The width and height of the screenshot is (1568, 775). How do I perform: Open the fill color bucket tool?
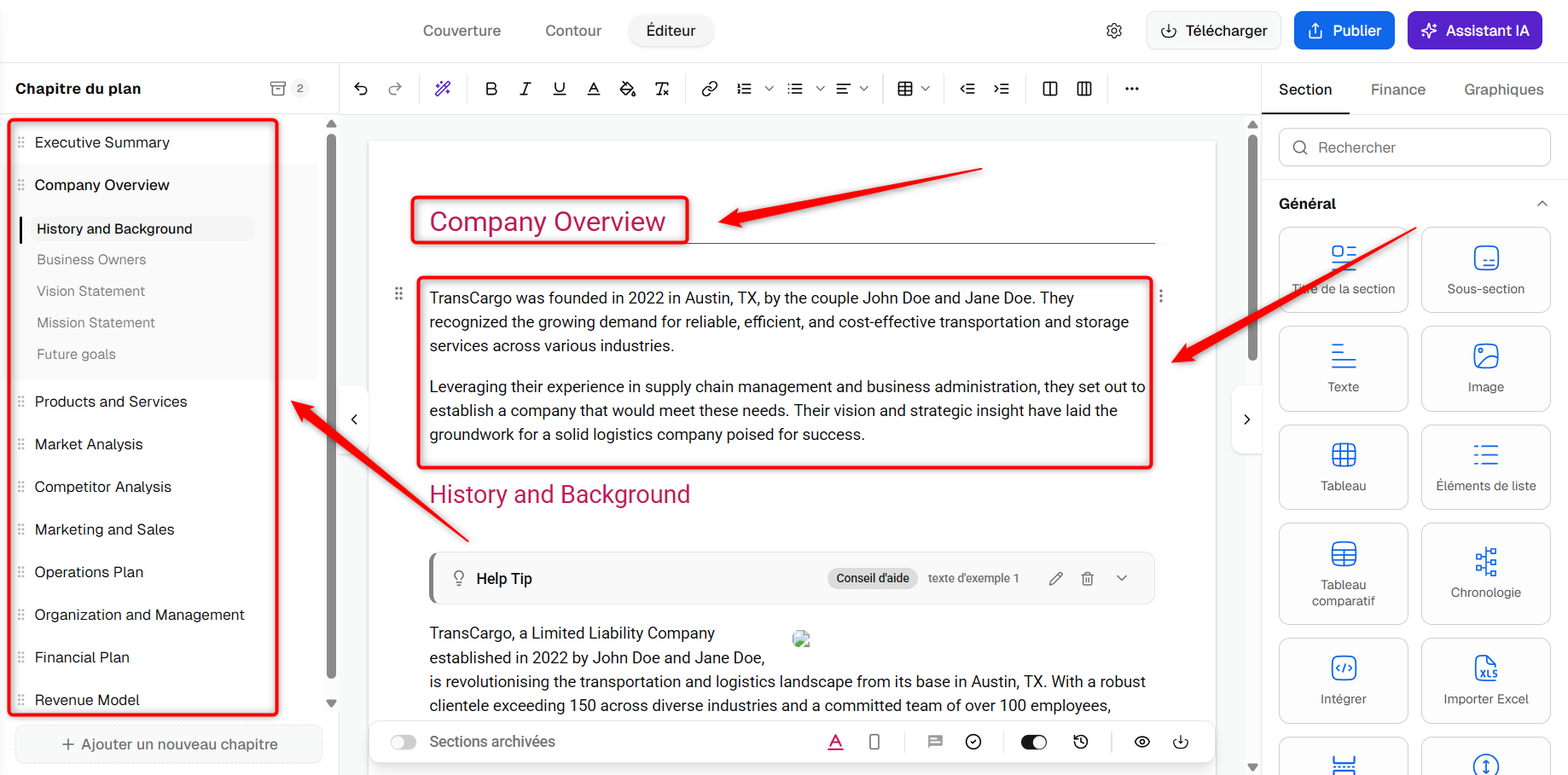point(628,89)
